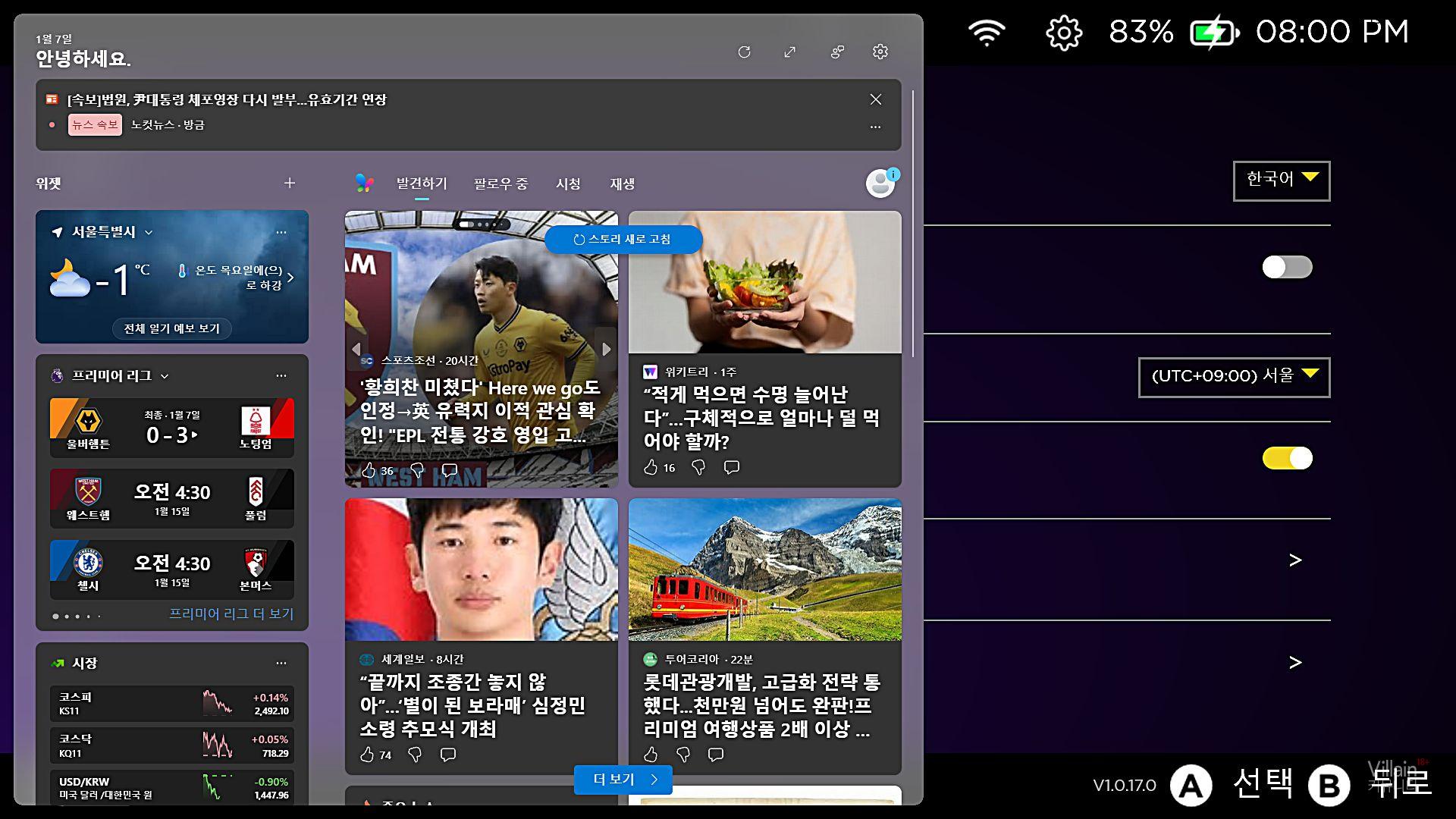The image size is (1456, 819).
Task: Switch to the 시청 tab
Action: pyautogui.click(x=568, y=184)
